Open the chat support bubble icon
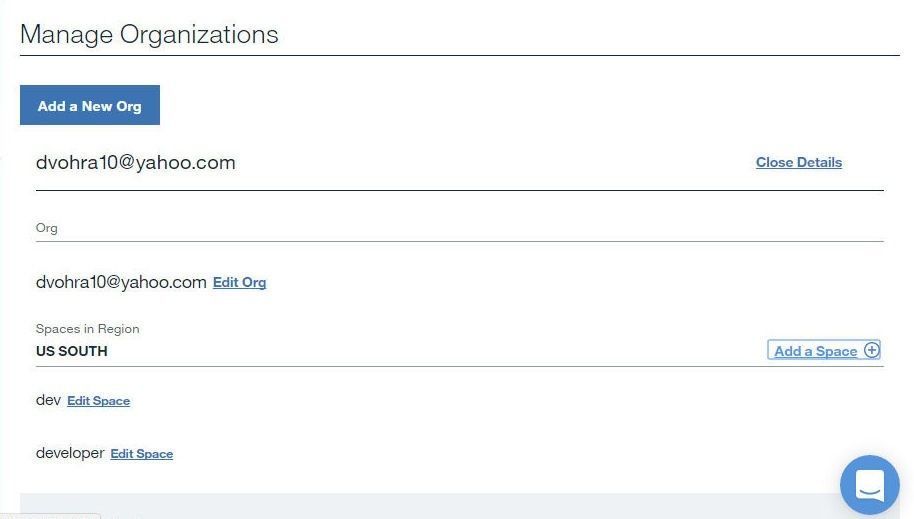The height and width of the screenshot is (519, 914). 870,485
